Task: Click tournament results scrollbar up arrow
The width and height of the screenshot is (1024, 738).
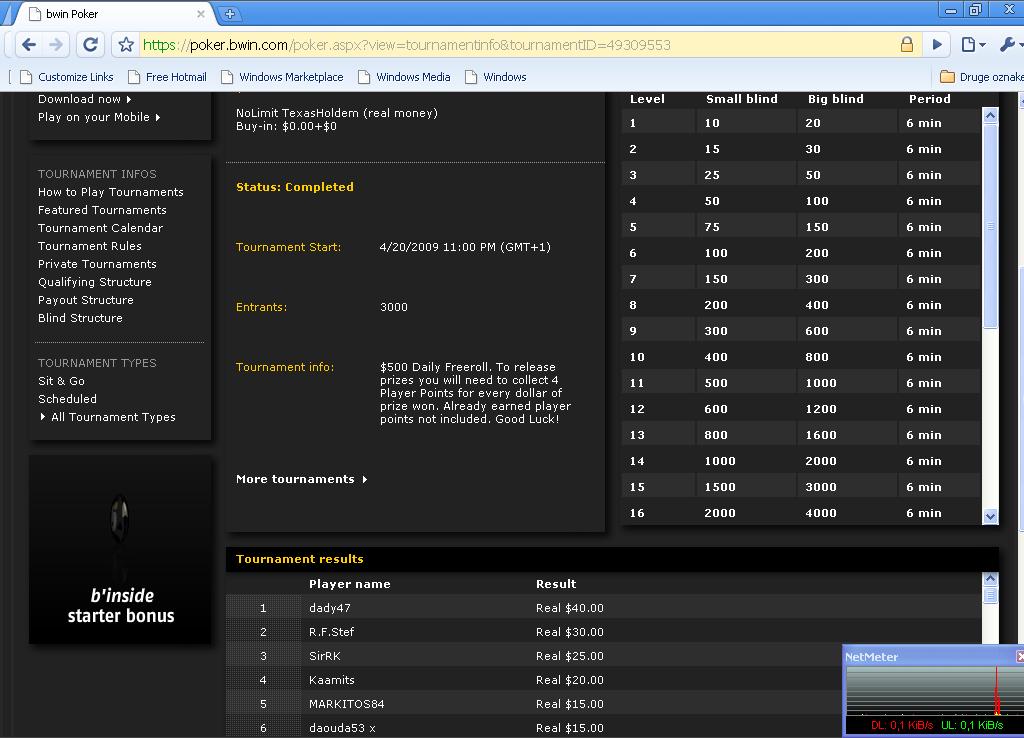Action: [x=990, y=579]
